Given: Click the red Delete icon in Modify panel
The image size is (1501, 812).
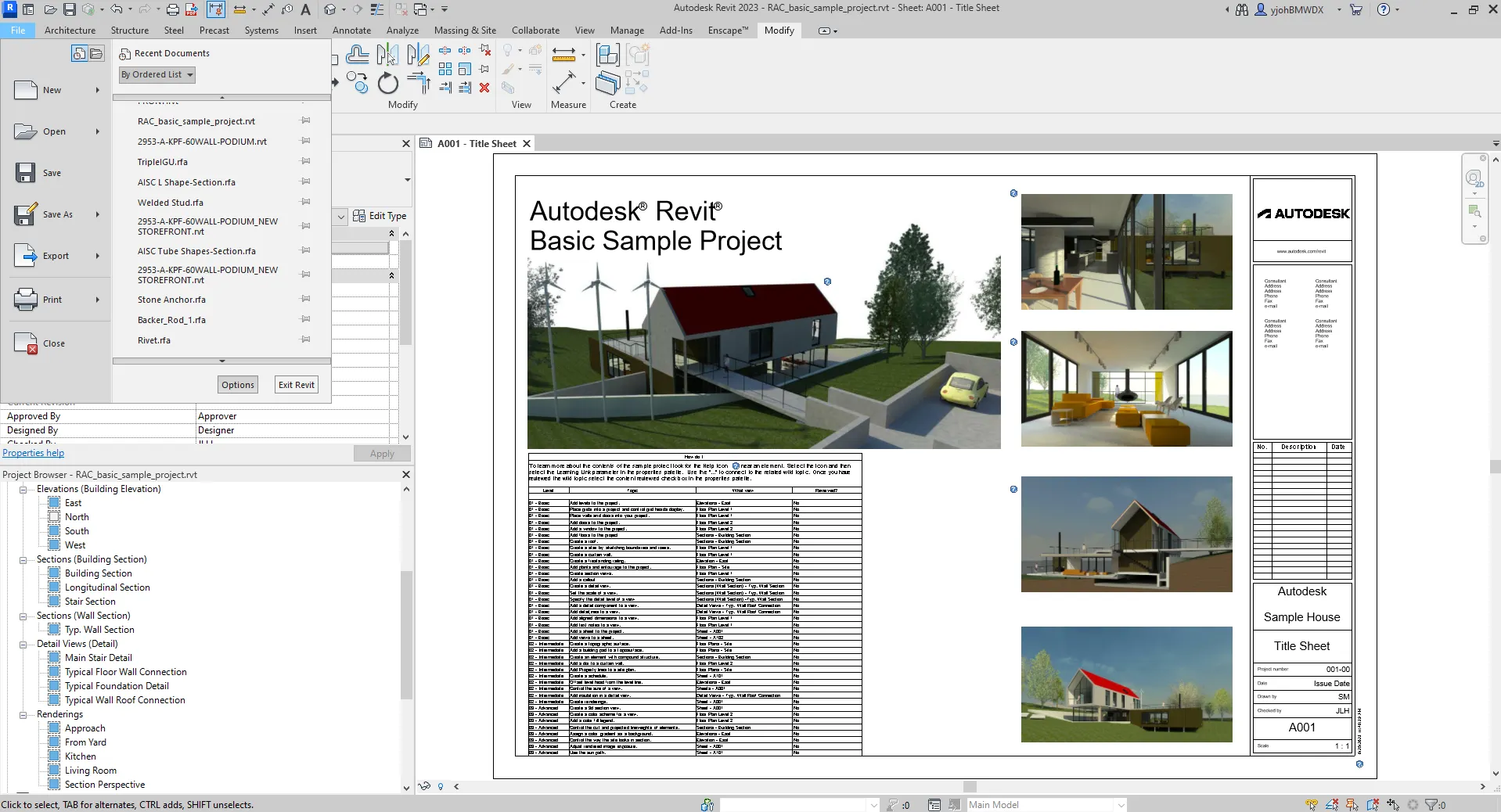Looking at the screenshot, I should (484, 88).
